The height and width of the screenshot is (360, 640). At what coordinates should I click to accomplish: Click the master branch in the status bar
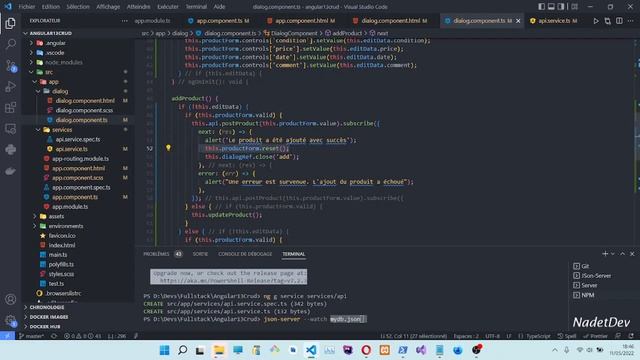pyautogui.click(x=32, y=336)
